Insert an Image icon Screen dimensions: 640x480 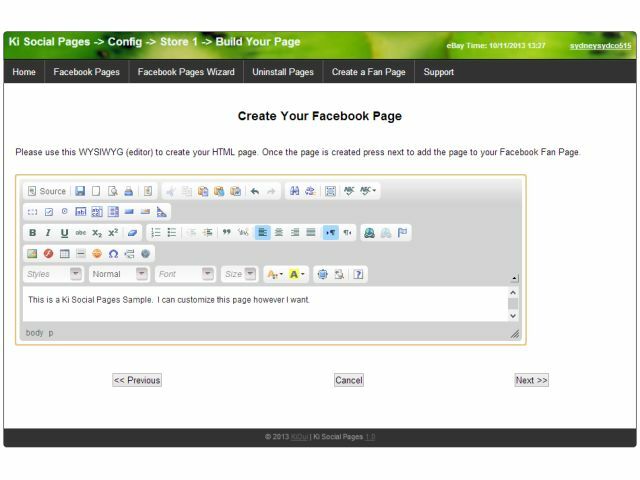tap(32, 253)
